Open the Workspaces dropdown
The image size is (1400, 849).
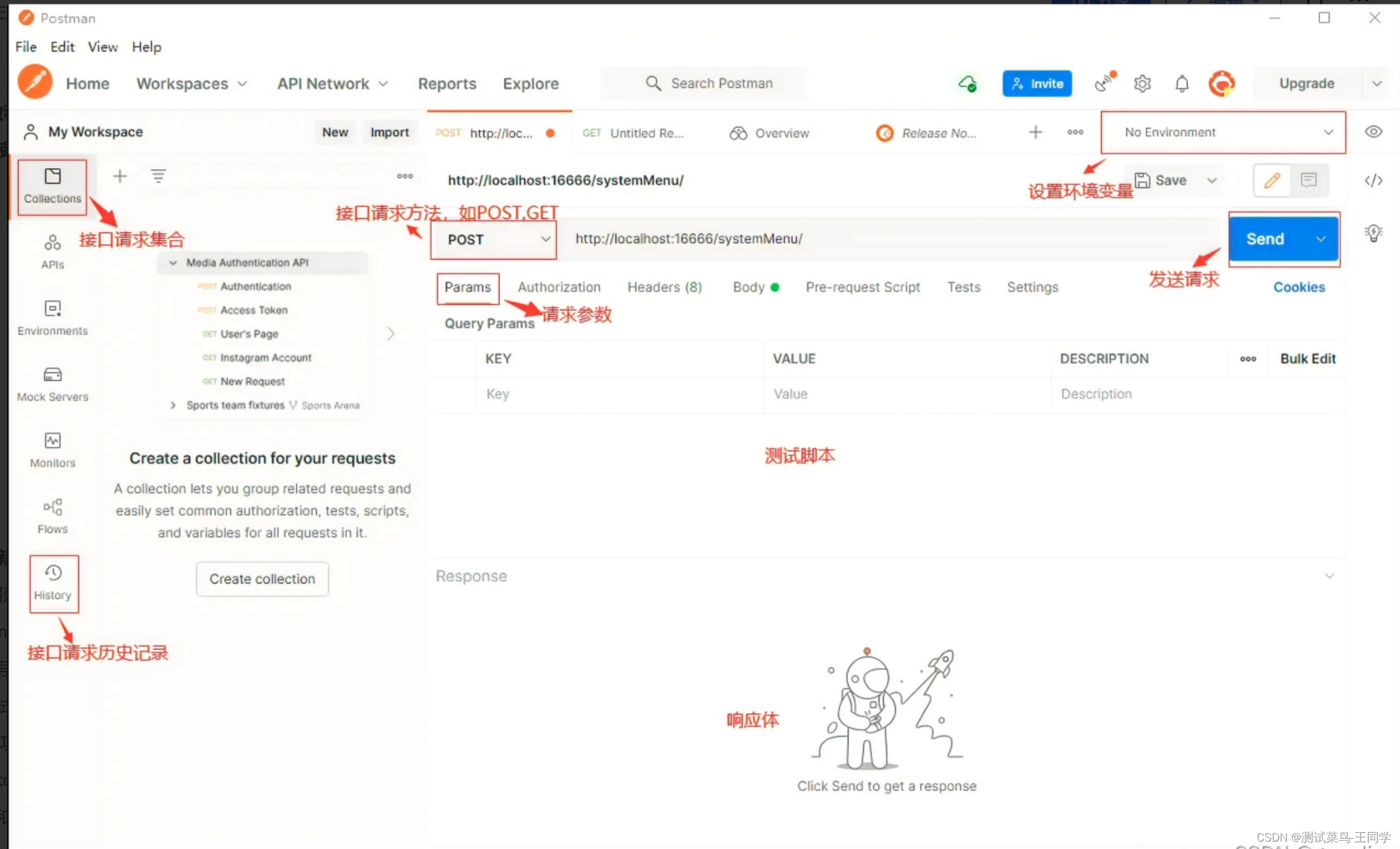(x=192, y=83)
